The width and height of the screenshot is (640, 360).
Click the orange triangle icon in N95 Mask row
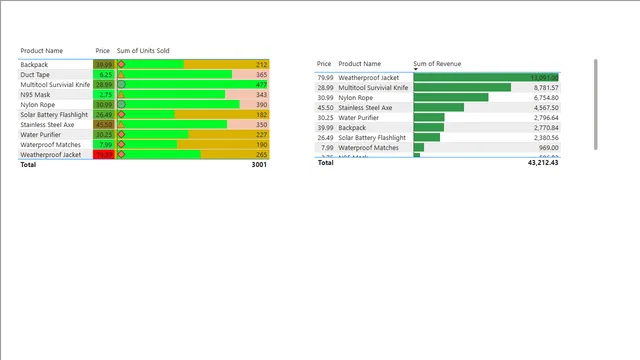[121, 95]
